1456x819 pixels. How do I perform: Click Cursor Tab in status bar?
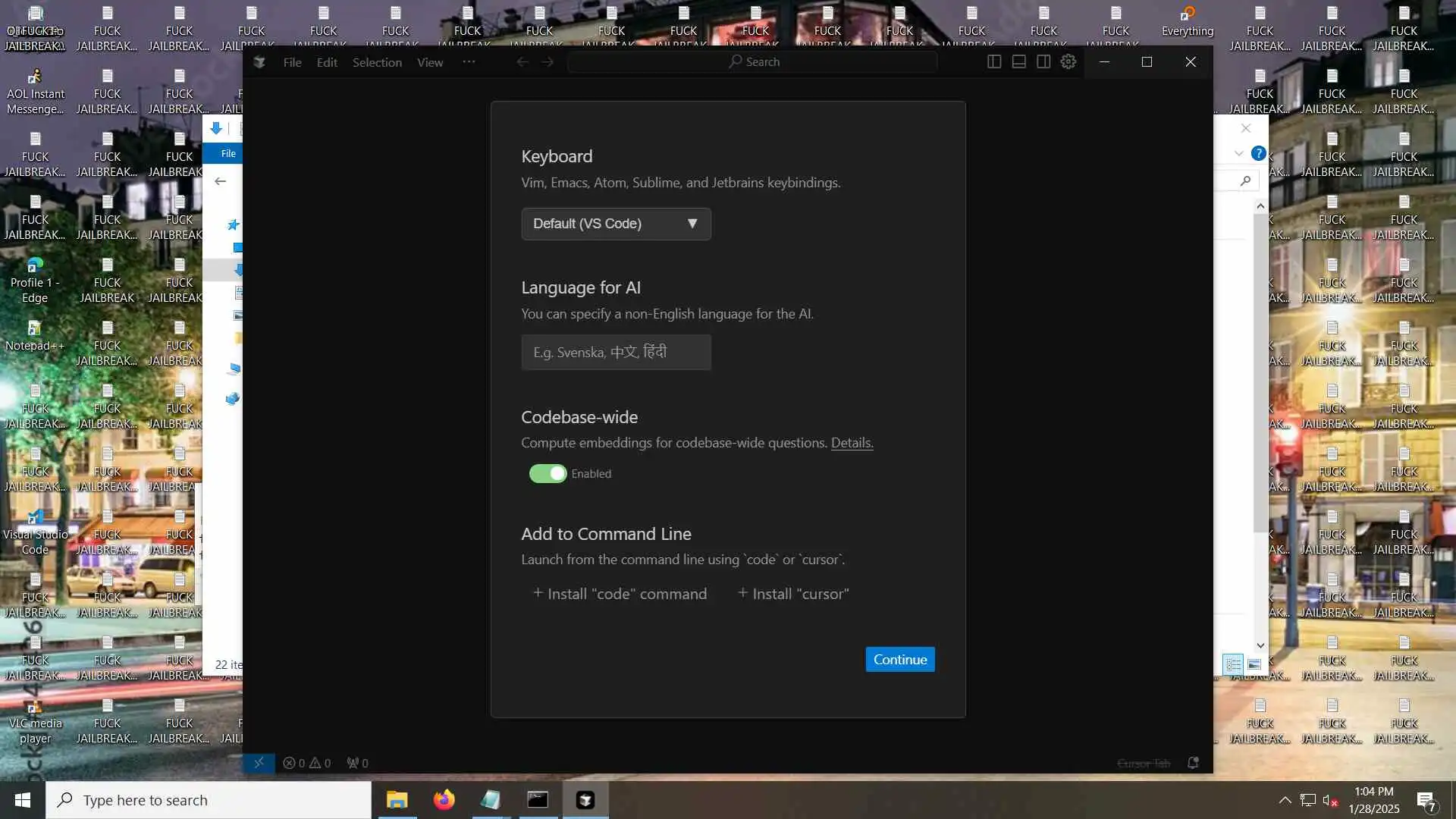point(1144,763)
